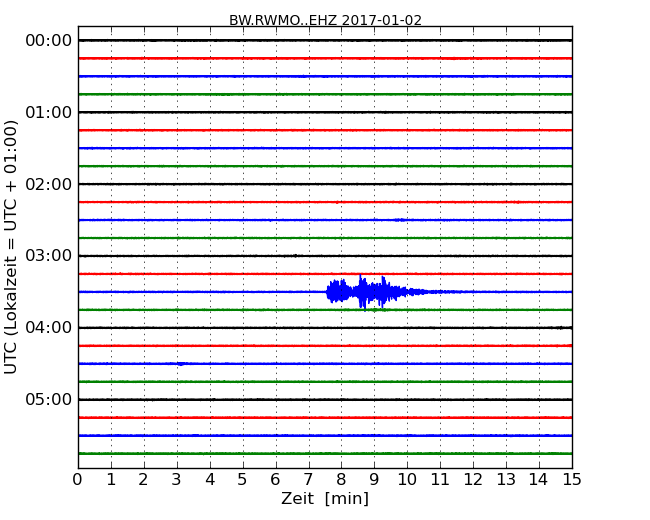
Task: Click the x-axis tick label 7
Action: pos(308,480)
